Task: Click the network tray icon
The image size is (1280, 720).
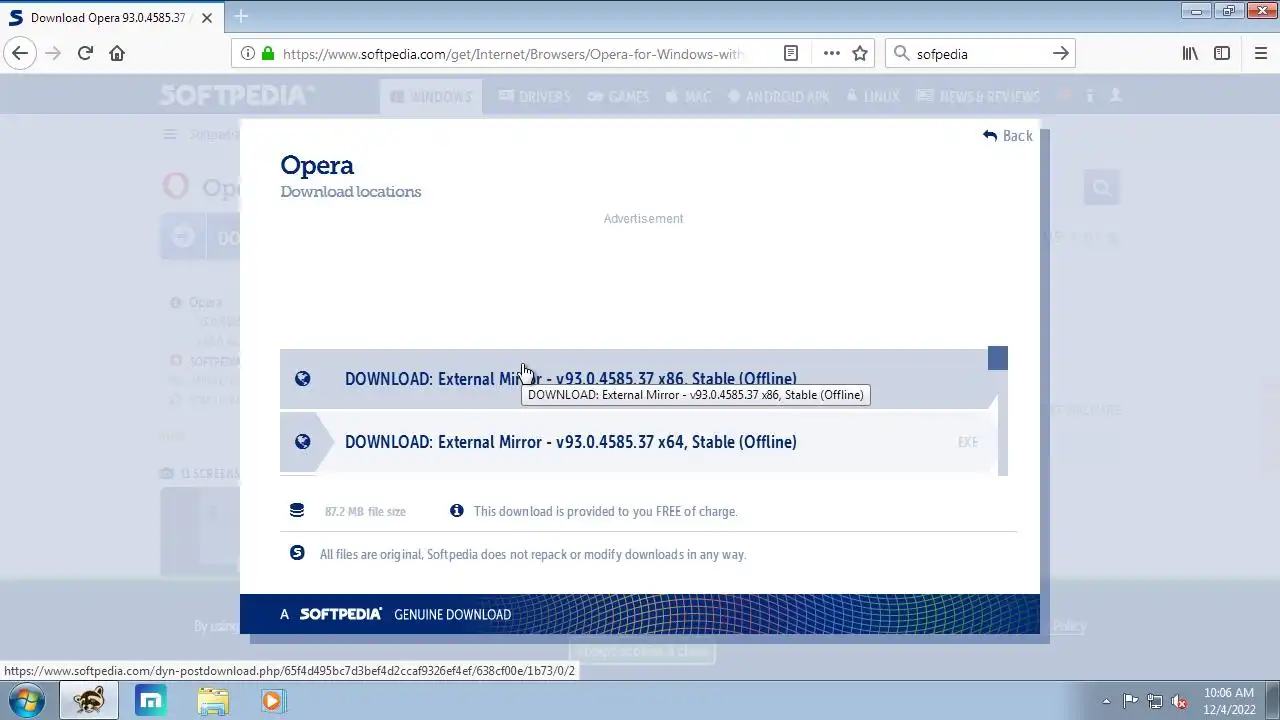Action: coord(1155,701)
